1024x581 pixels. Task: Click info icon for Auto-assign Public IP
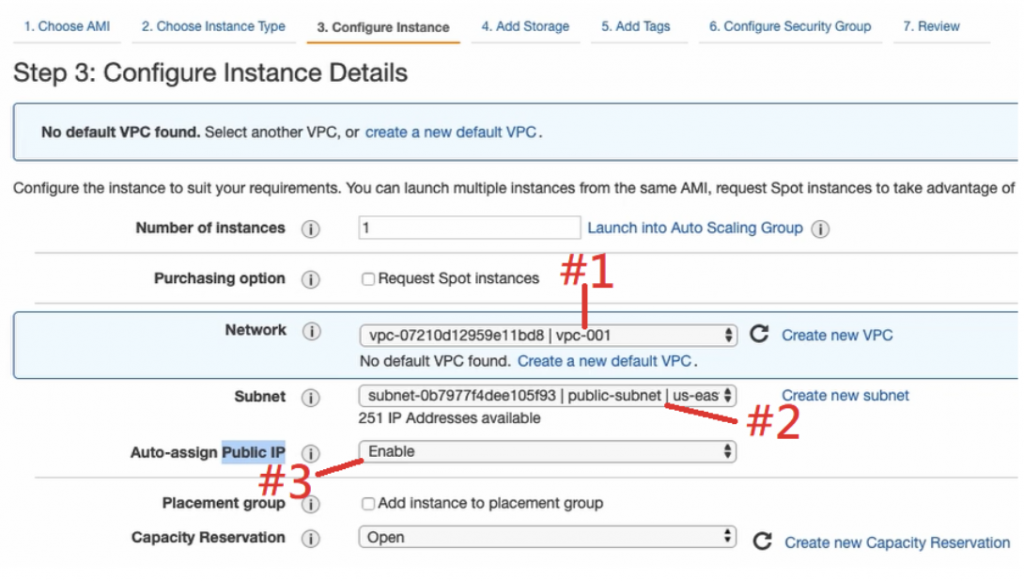[311, 453]
